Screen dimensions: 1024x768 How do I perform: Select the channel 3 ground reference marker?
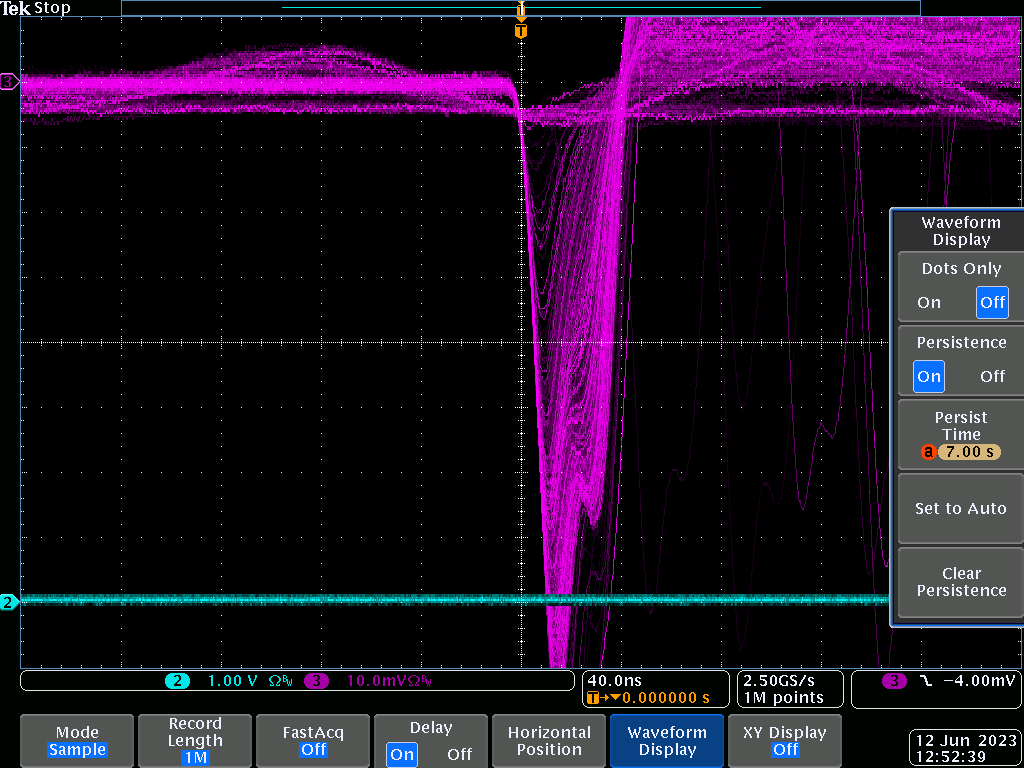click(9, 81)
